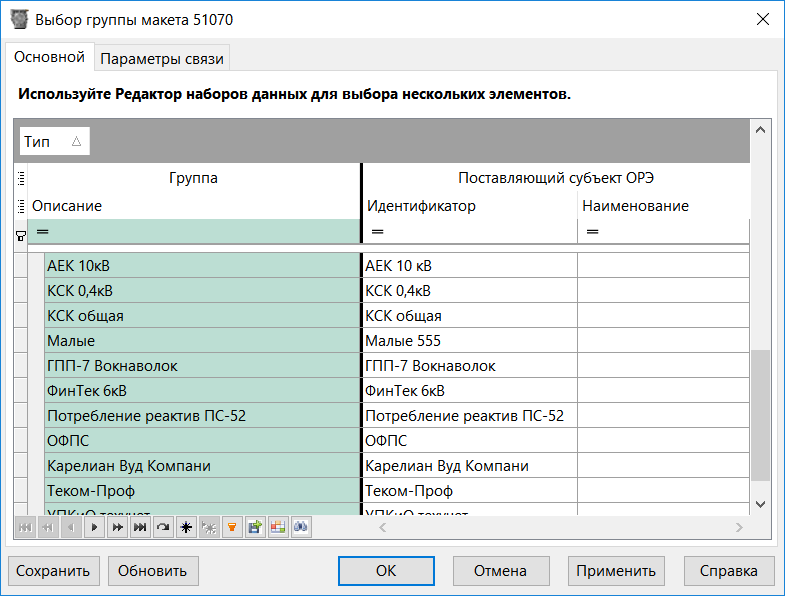Click the Описание filter field
This screenshot has width=785, height=596.
[195, 232]
